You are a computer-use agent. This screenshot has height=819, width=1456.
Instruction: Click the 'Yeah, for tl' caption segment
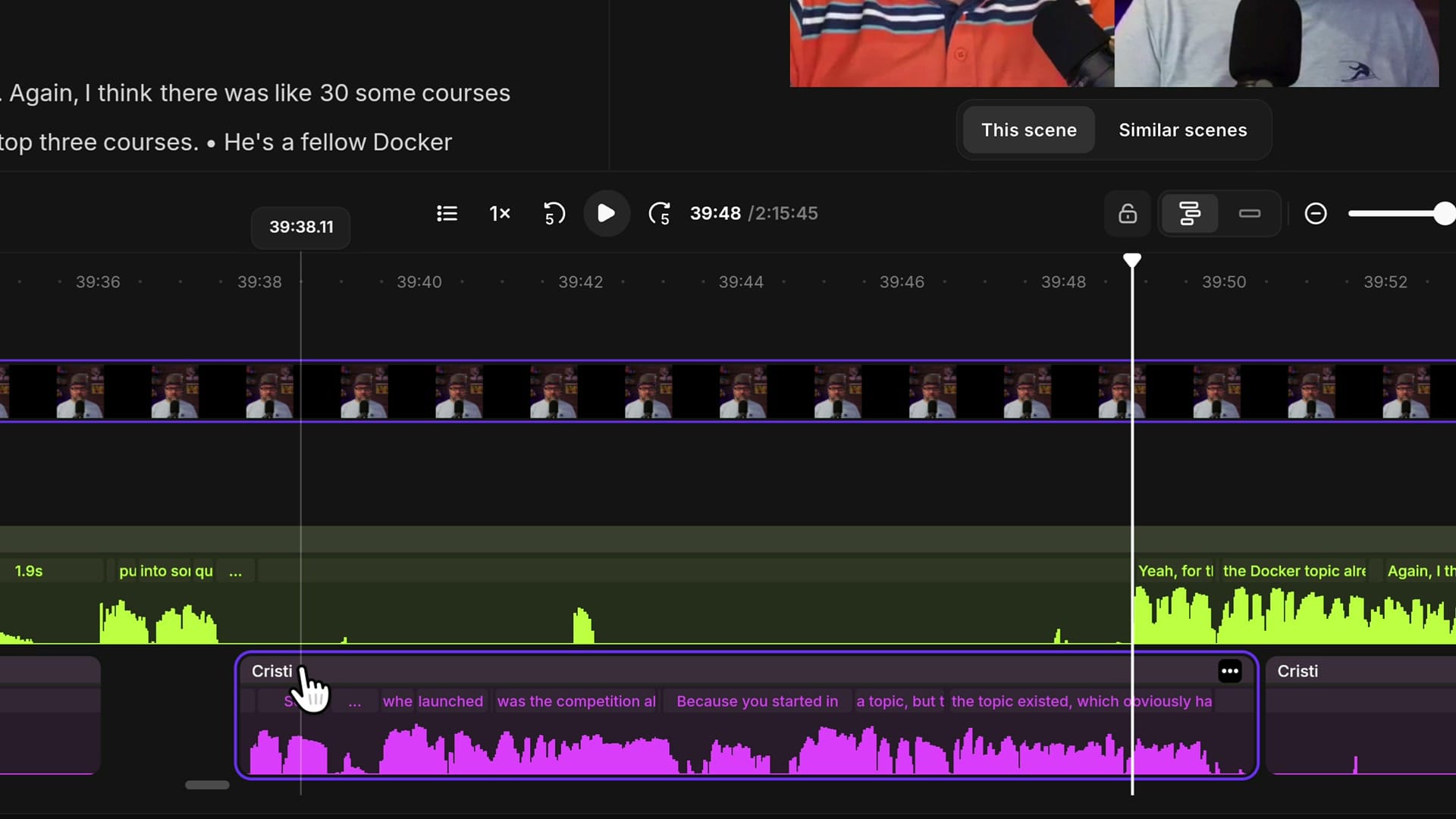tap(1175, 571)
